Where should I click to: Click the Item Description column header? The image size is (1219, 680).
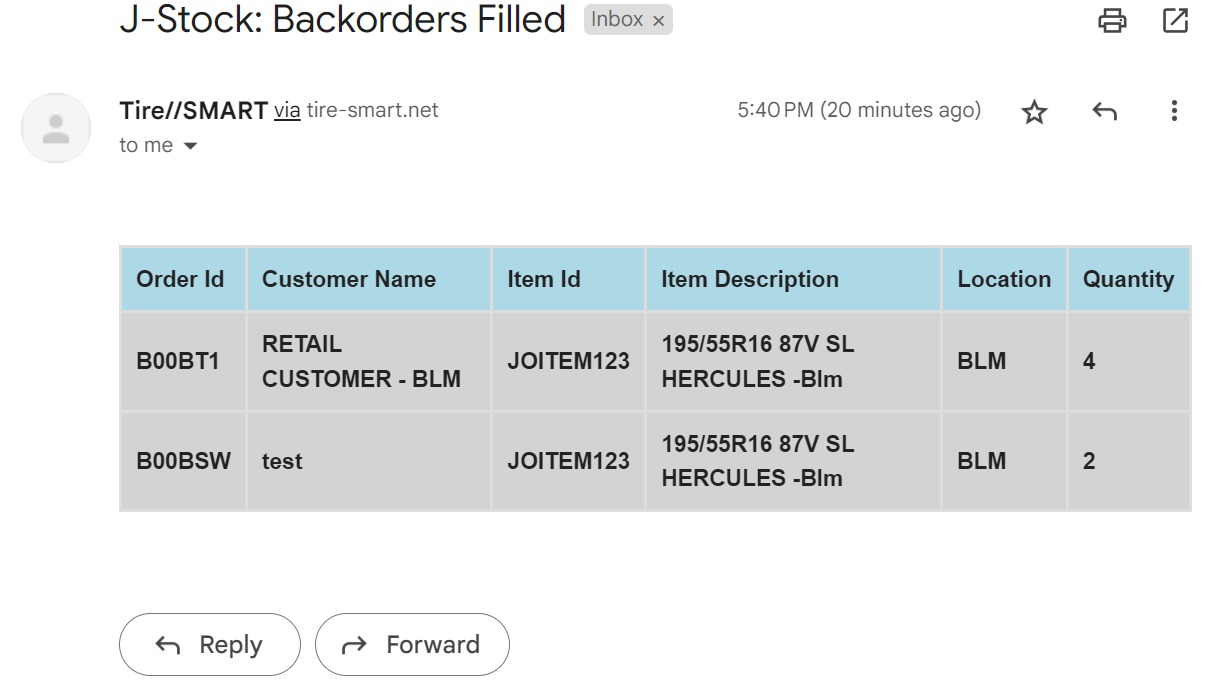[x=749, y=279]
